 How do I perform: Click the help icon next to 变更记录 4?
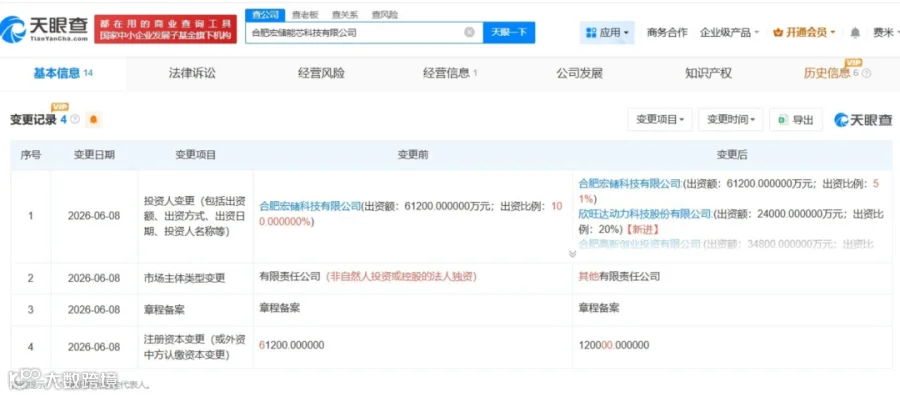(75, 119)
